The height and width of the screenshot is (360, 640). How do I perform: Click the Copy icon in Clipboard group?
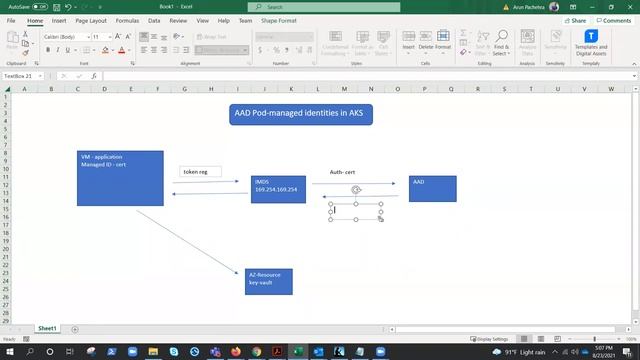point(25,43)
